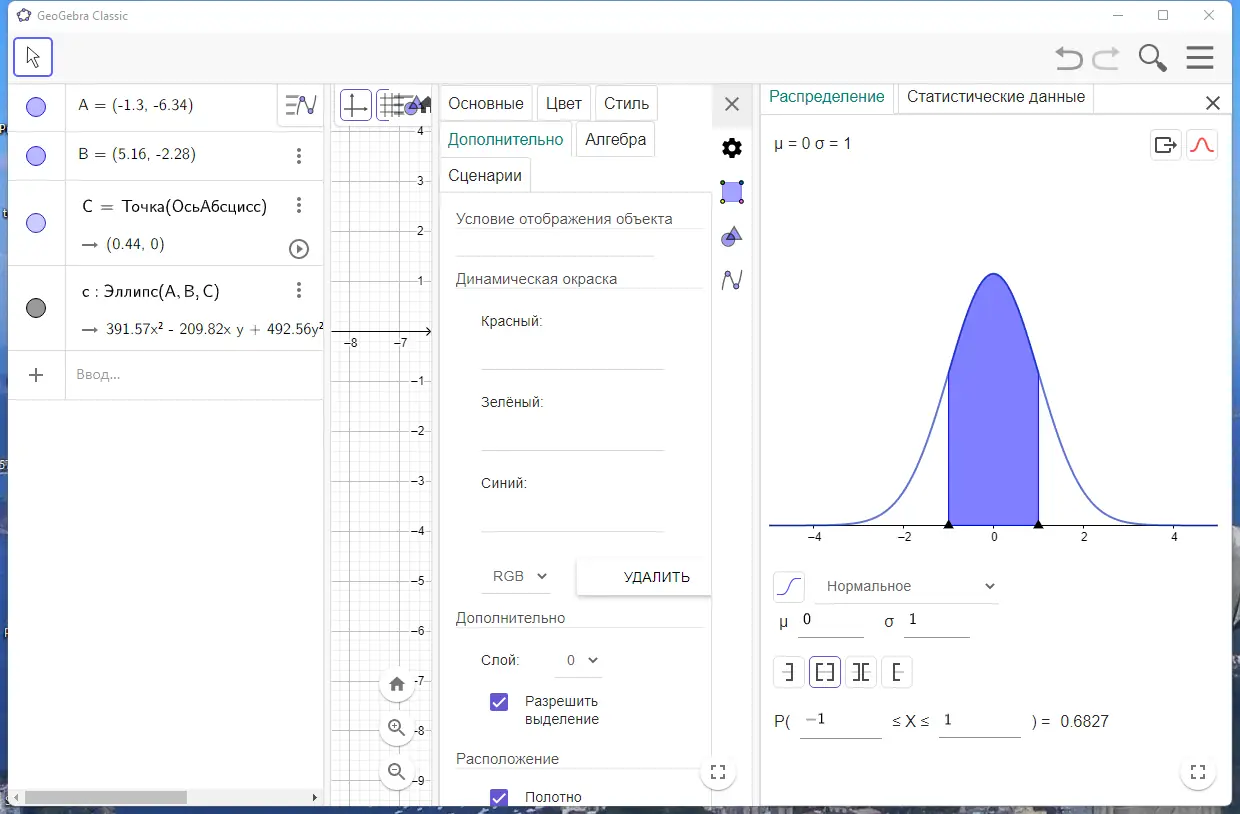
Task: Select the Move arrow tool
Action: tap(33, 58)
